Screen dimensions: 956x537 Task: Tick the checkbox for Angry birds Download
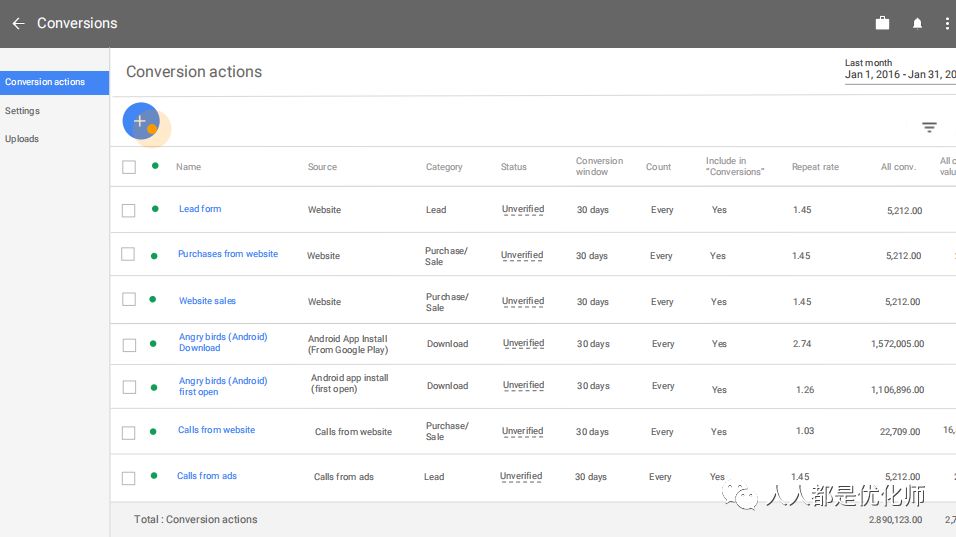129,345
